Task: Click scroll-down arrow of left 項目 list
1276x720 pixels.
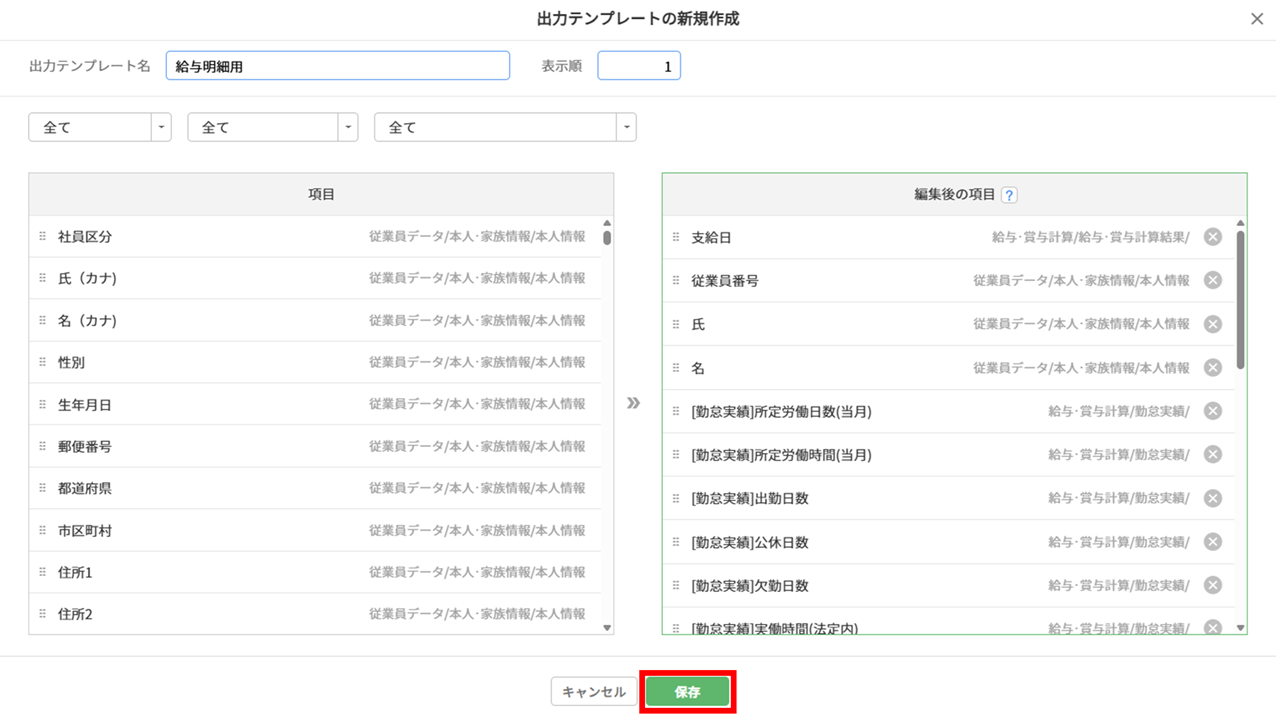Action: (607, 628)
